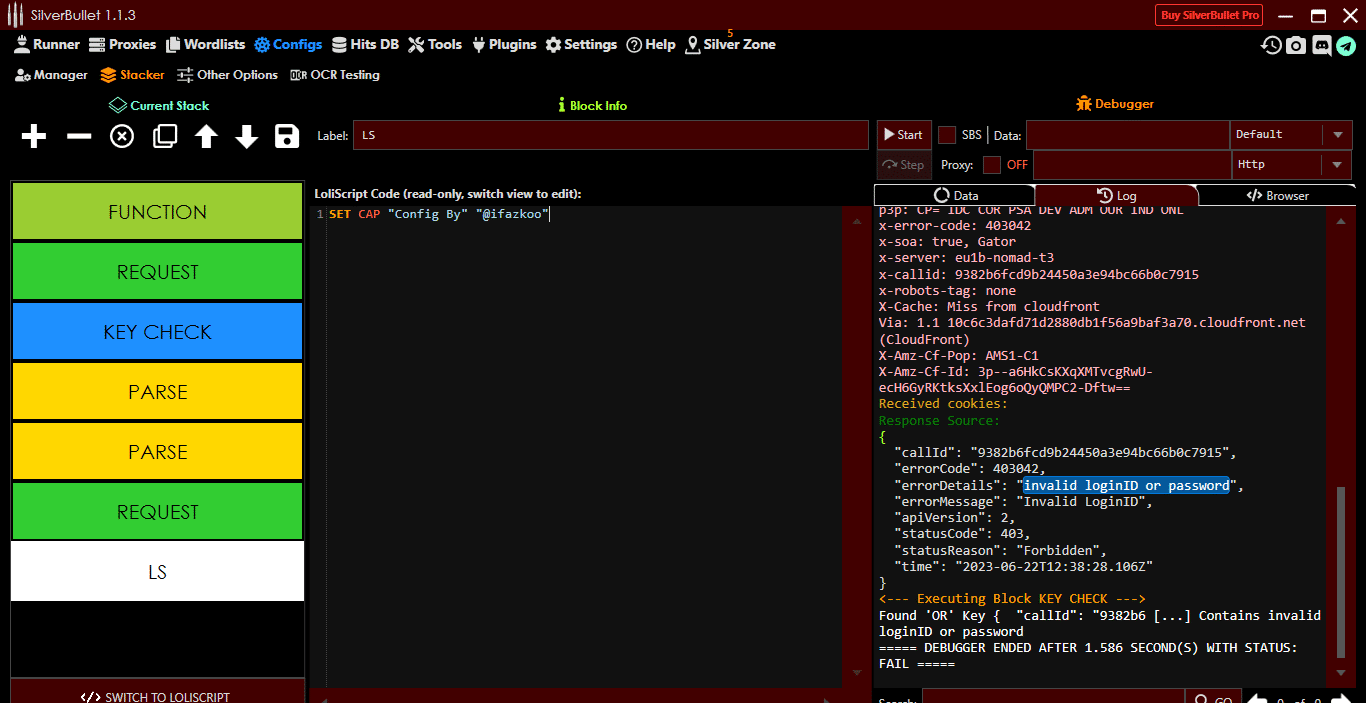Select the KEY CHECK block in the stack

coord(157,331)
